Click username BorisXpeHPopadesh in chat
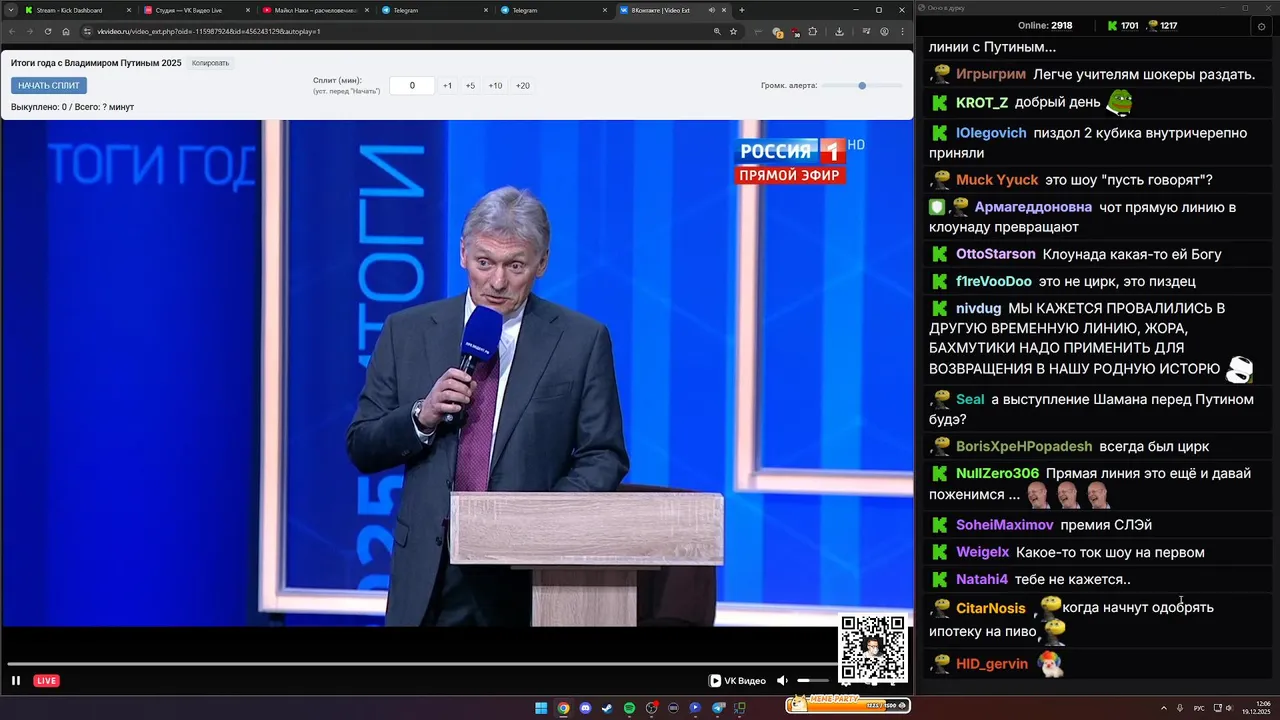Image resolution: width=1280 pixels, height=720 pixels. coord(1024,446)
